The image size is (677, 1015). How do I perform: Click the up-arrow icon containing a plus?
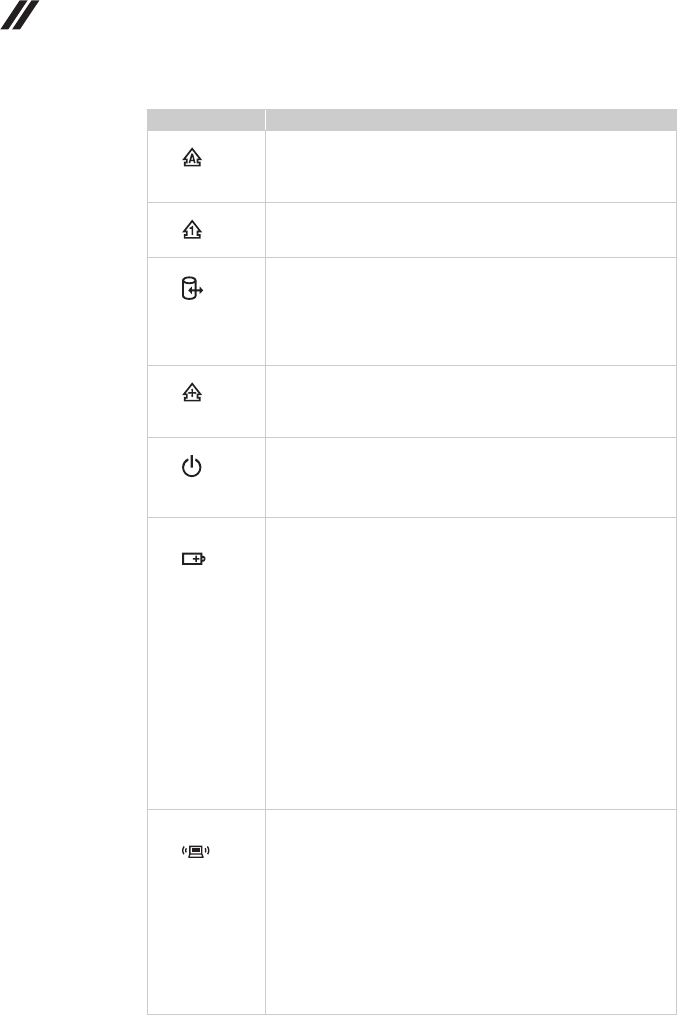[x=191, y=395]
